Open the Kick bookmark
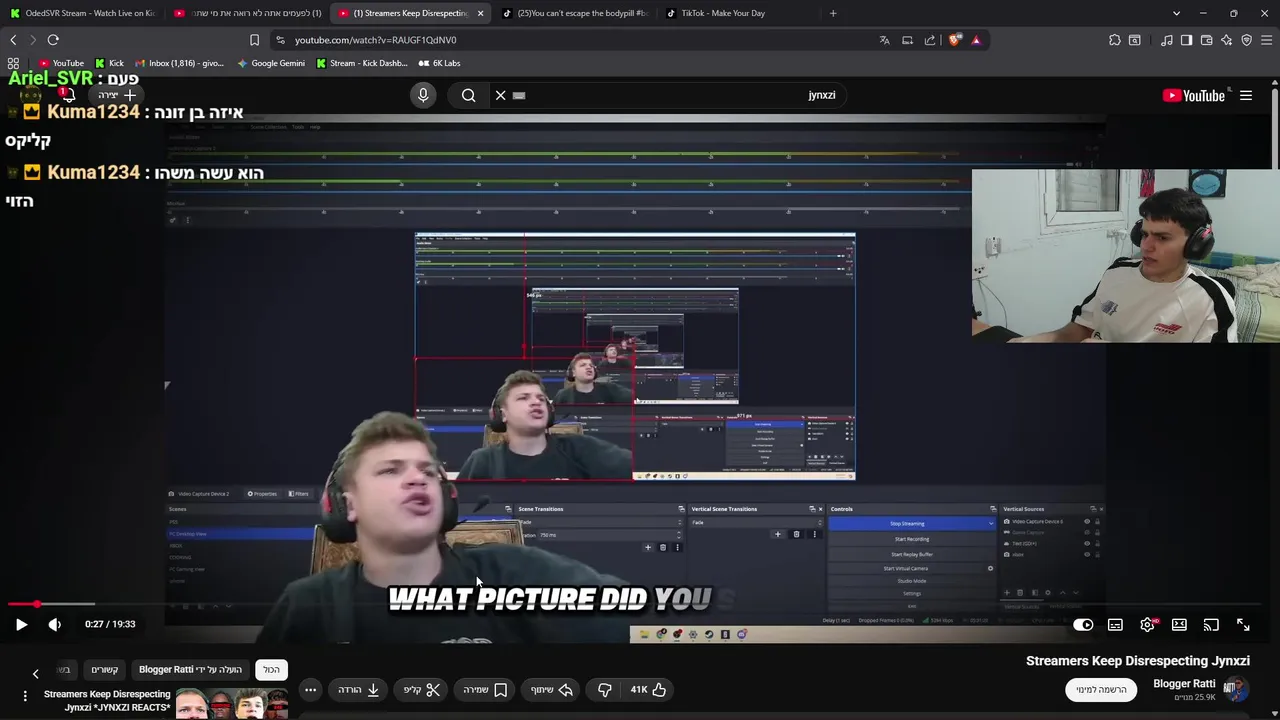 pyautogui.click(x=109, y=63)
